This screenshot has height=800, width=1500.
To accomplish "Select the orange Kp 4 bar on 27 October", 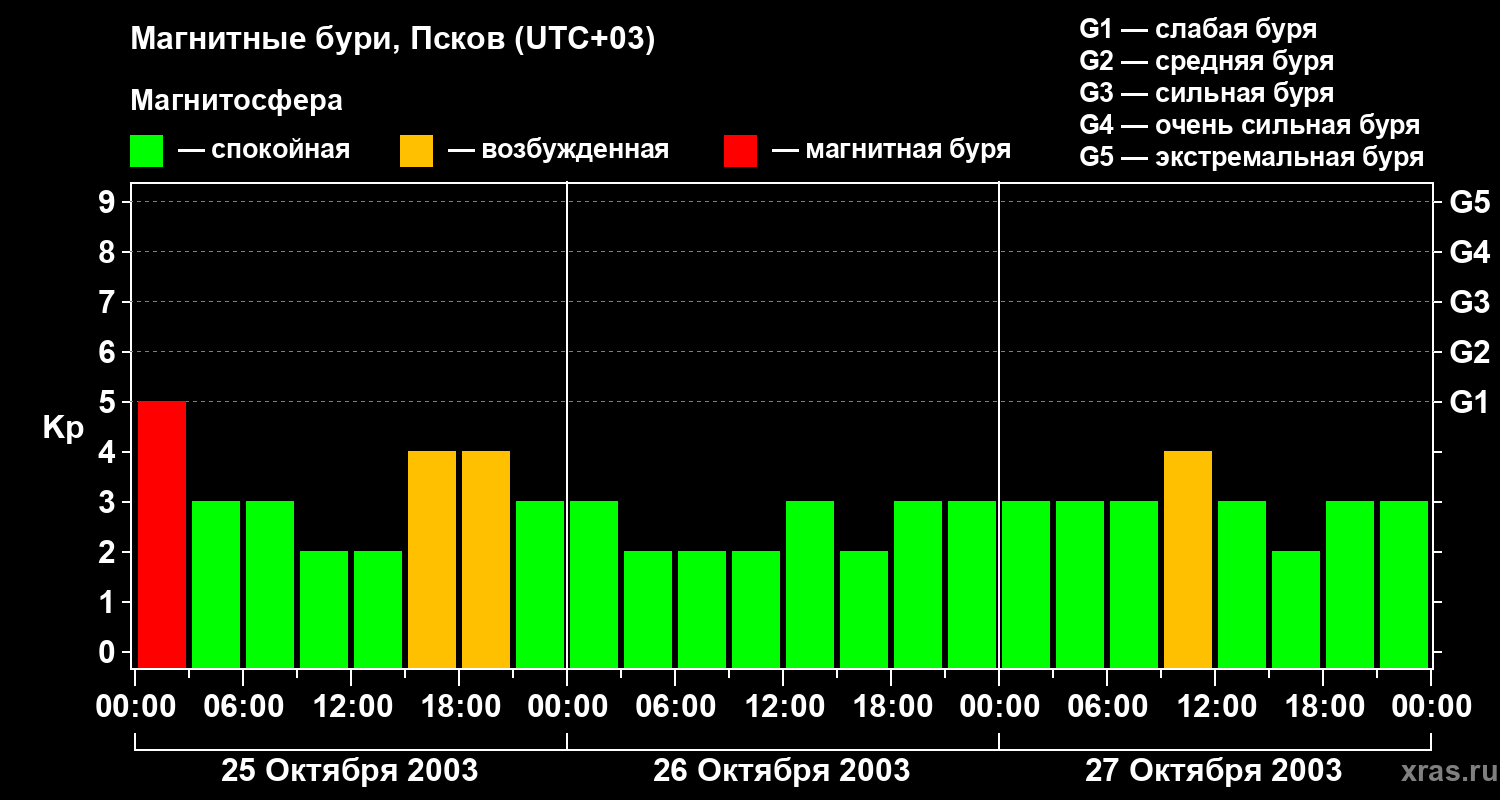I will (1188, 560).
